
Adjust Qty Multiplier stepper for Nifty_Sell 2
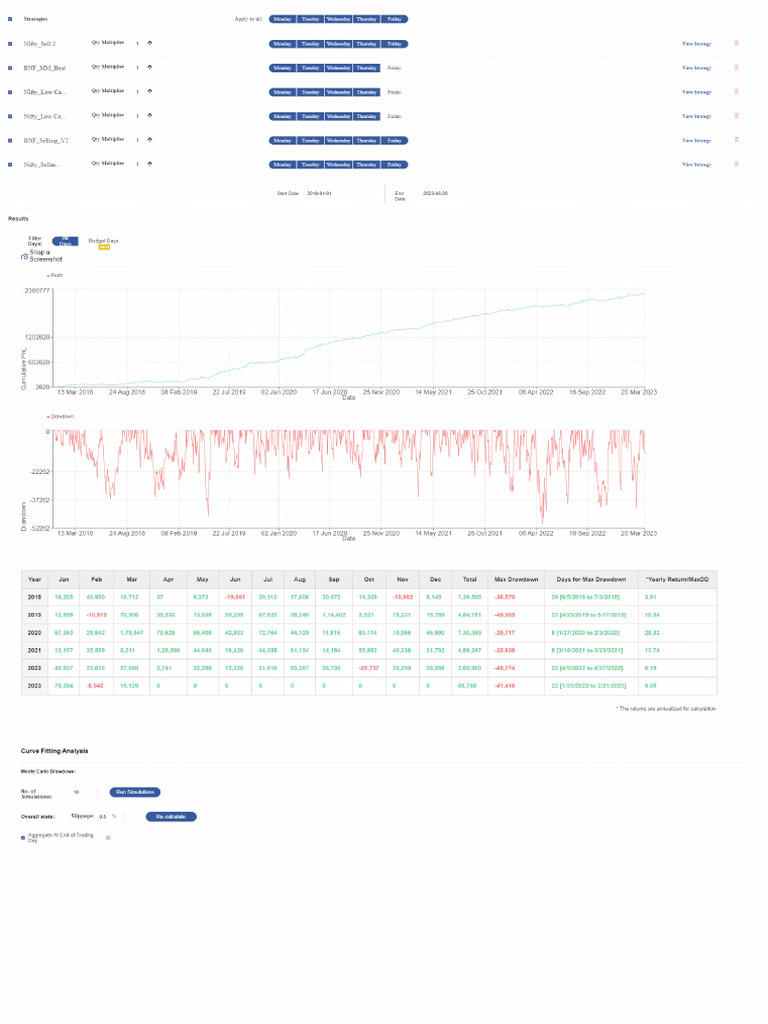click(150, 43)
